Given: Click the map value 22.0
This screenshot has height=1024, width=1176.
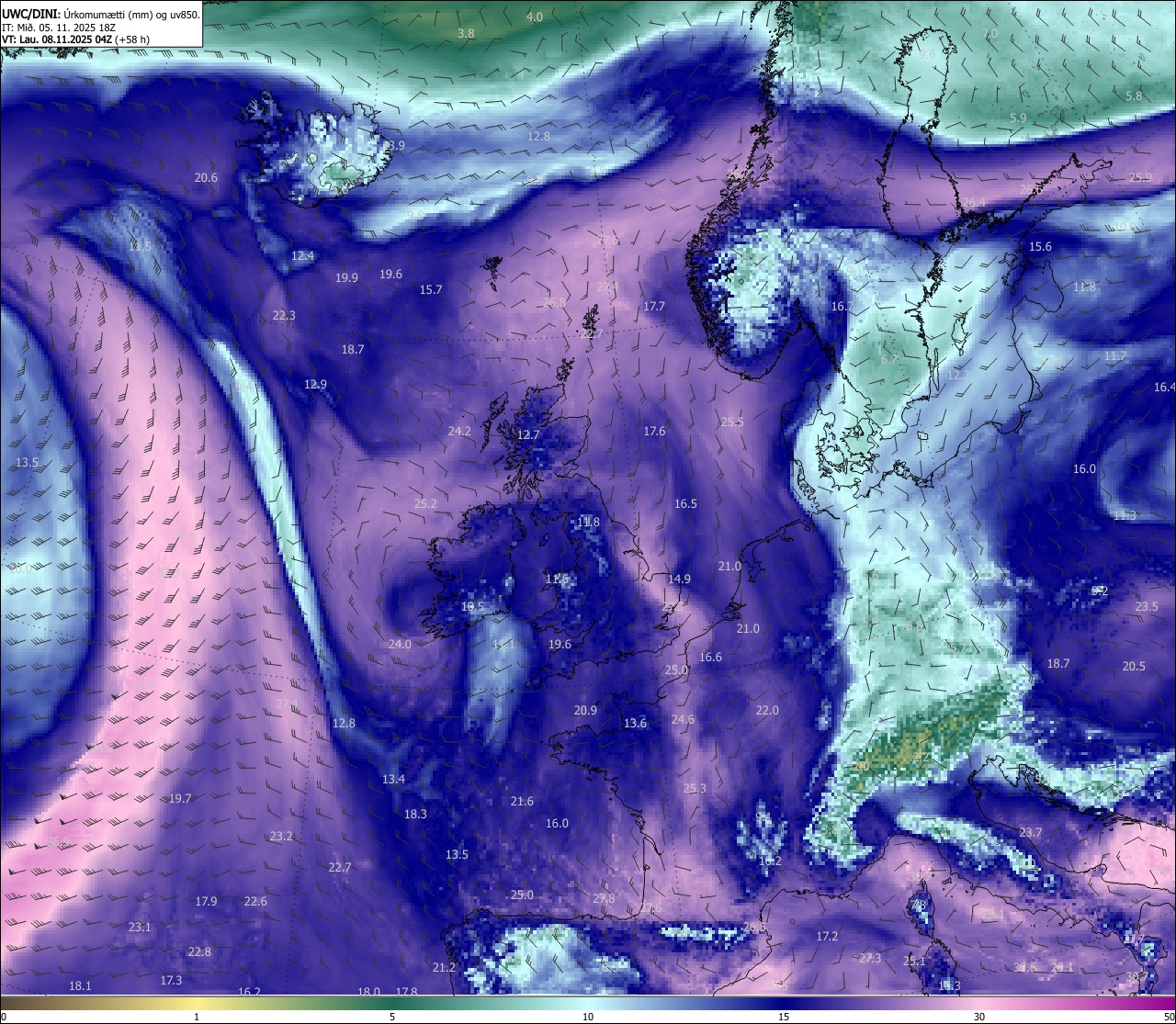Looking at the screenshot, I should (x=767, y=711).
